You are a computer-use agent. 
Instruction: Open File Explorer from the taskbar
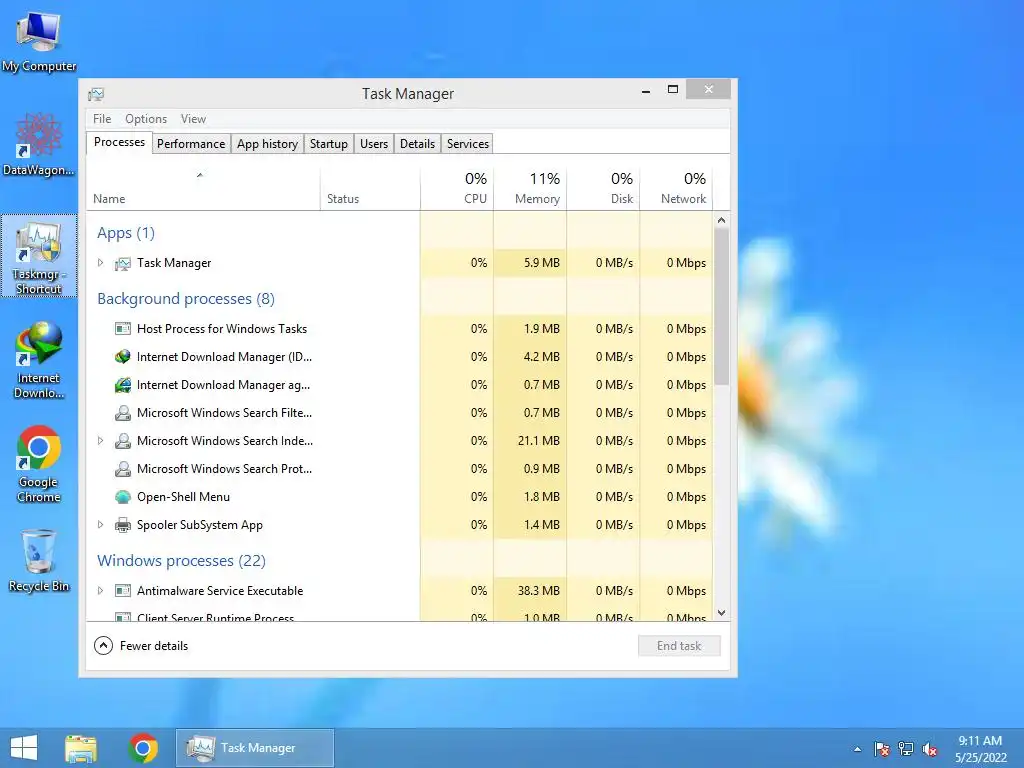81,748
